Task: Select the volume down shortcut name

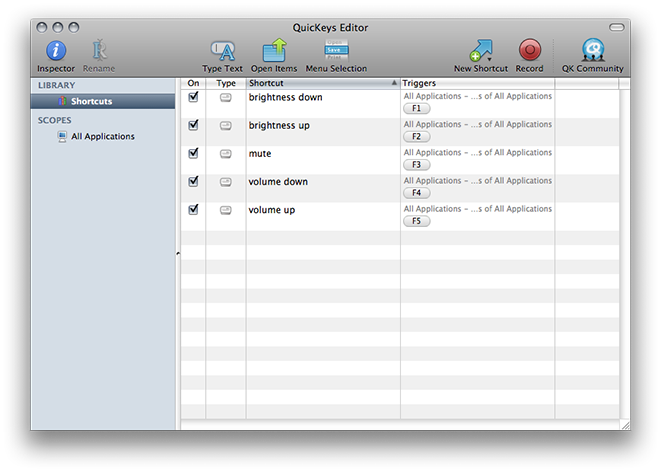Action: pyautogui.click(x=278, y=182)
